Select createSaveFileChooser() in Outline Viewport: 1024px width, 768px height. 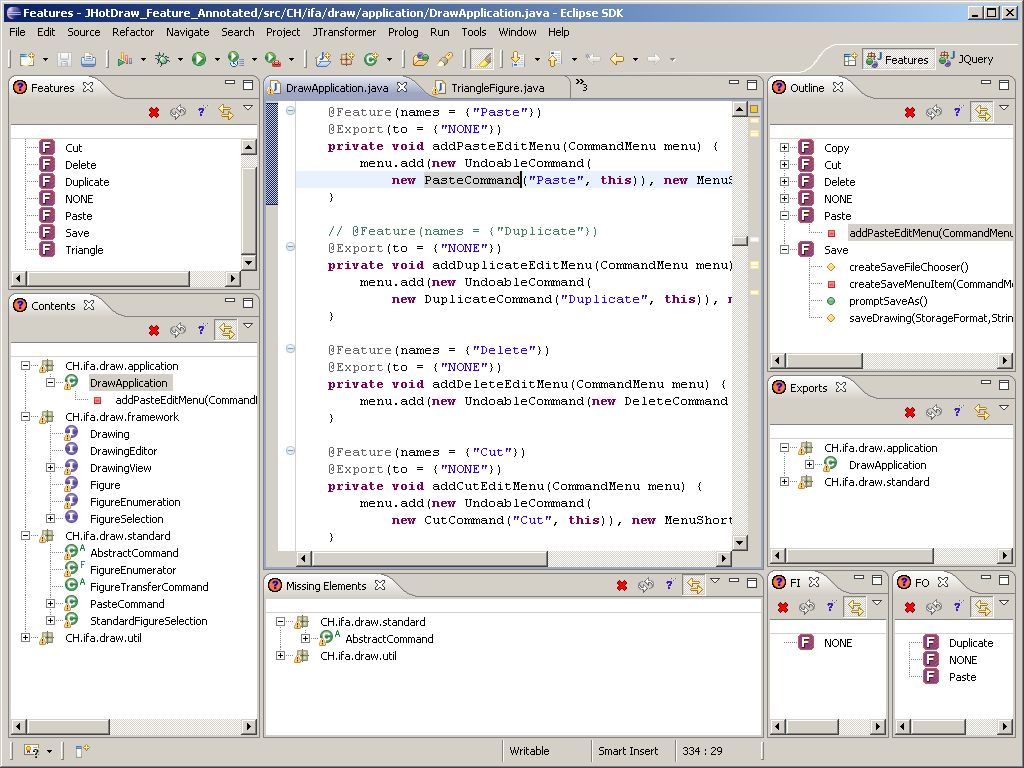908,267
